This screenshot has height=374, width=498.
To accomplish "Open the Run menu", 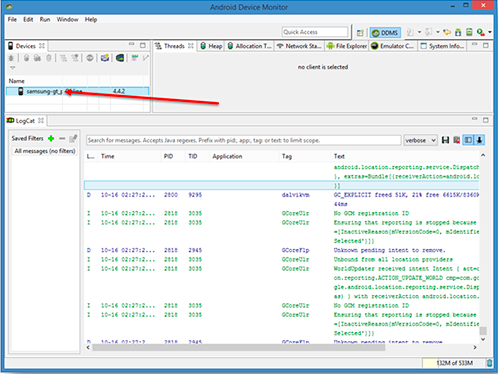I will click(45, 19).
